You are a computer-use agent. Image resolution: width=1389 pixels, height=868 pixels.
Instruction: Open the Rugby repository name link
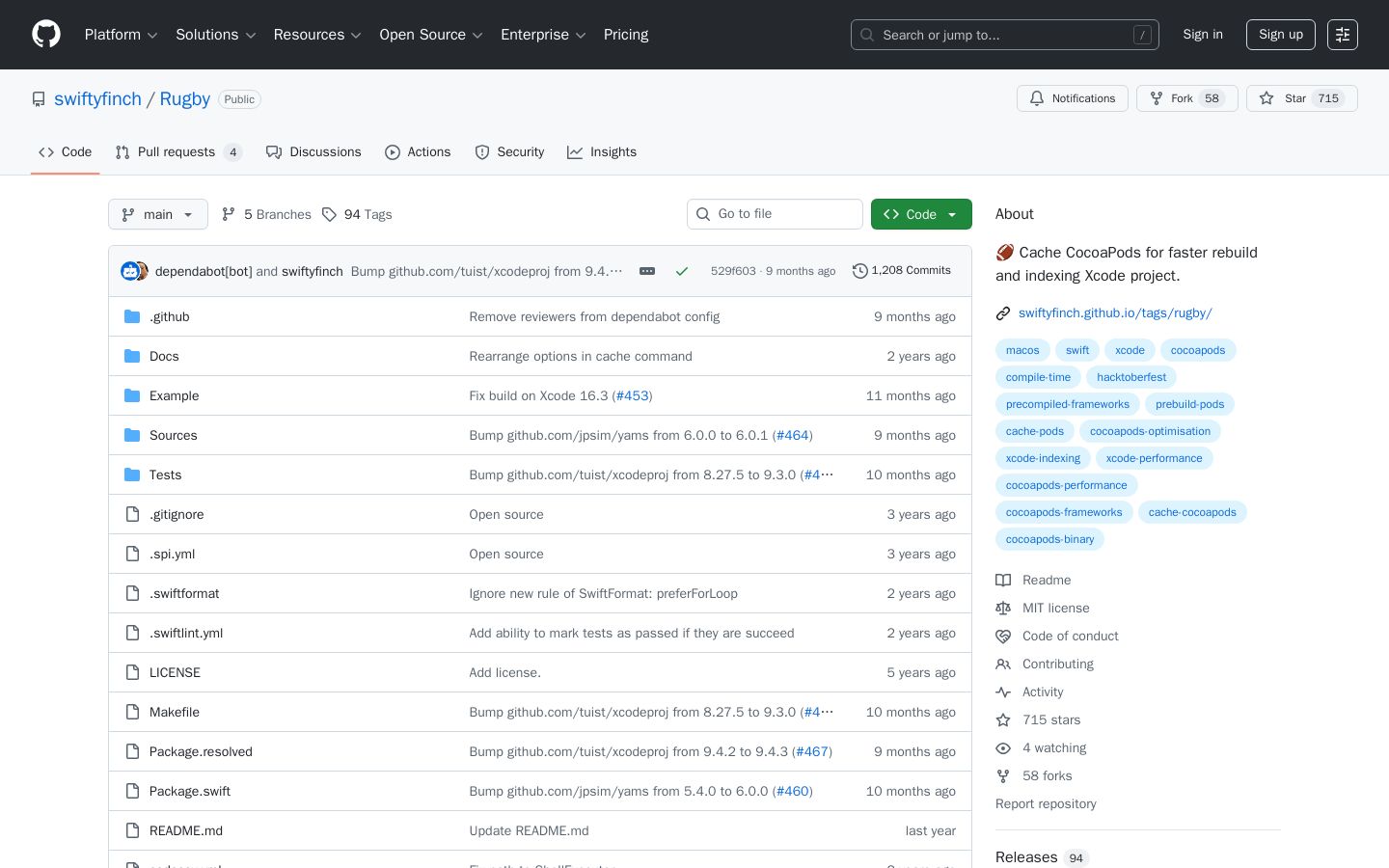[185, 99]
